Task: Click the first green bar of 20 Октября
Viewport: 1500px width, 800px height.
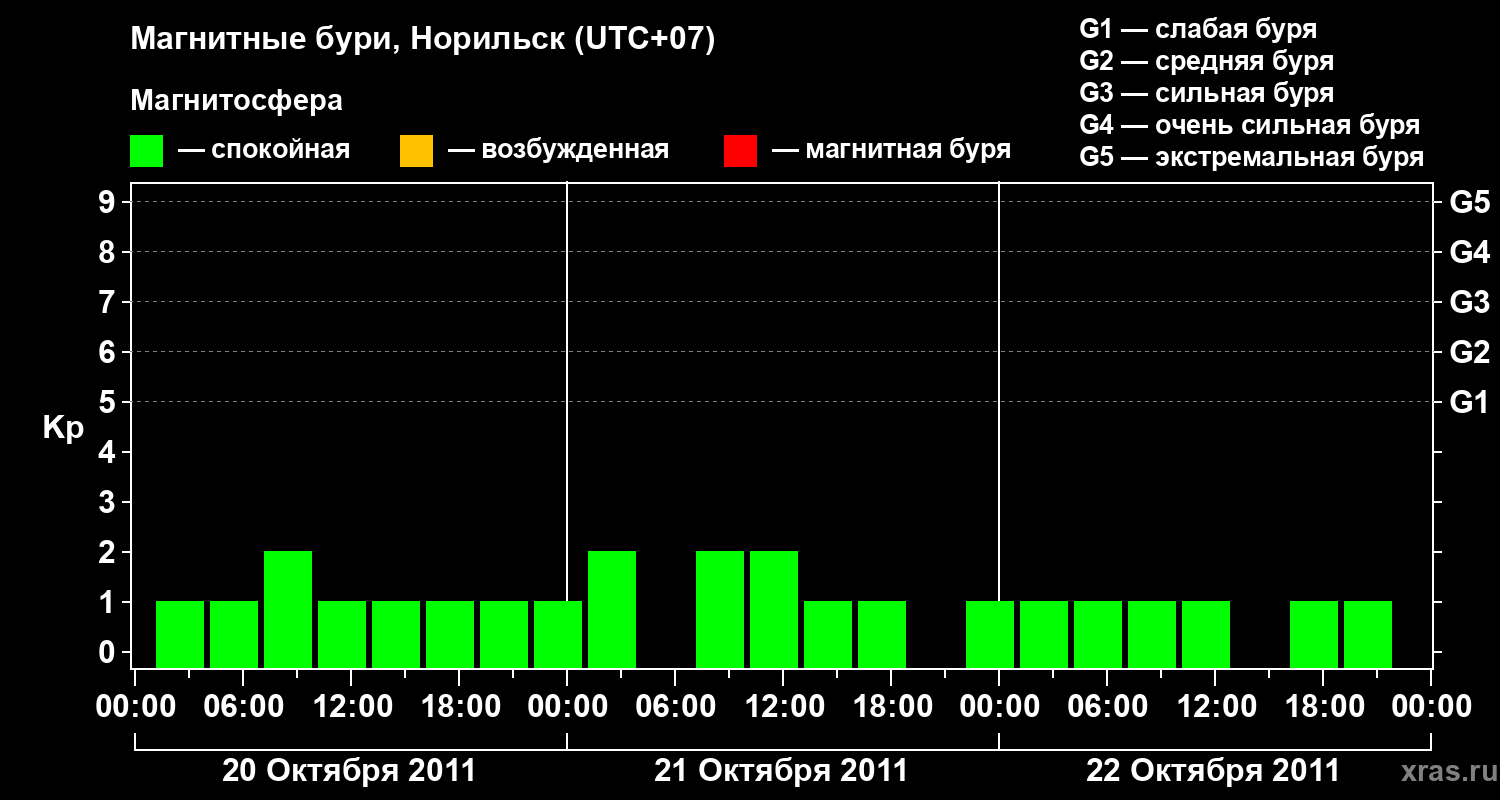Action: pos(180,634)
